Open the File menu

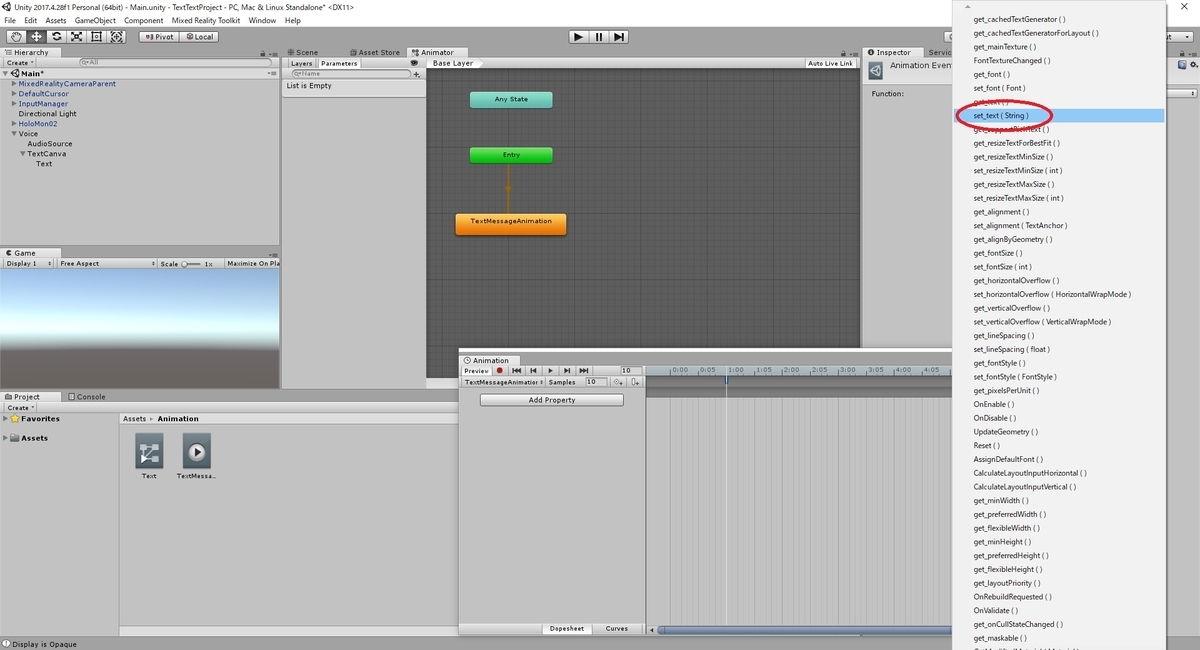(x=10, y=20)
